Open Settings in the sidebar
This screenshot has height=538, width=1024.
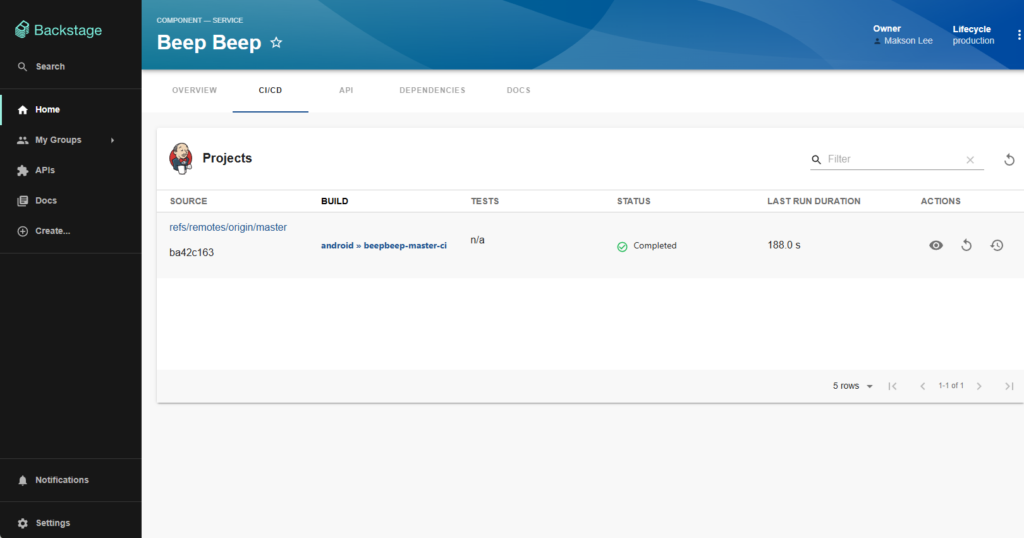click(52, 523)
